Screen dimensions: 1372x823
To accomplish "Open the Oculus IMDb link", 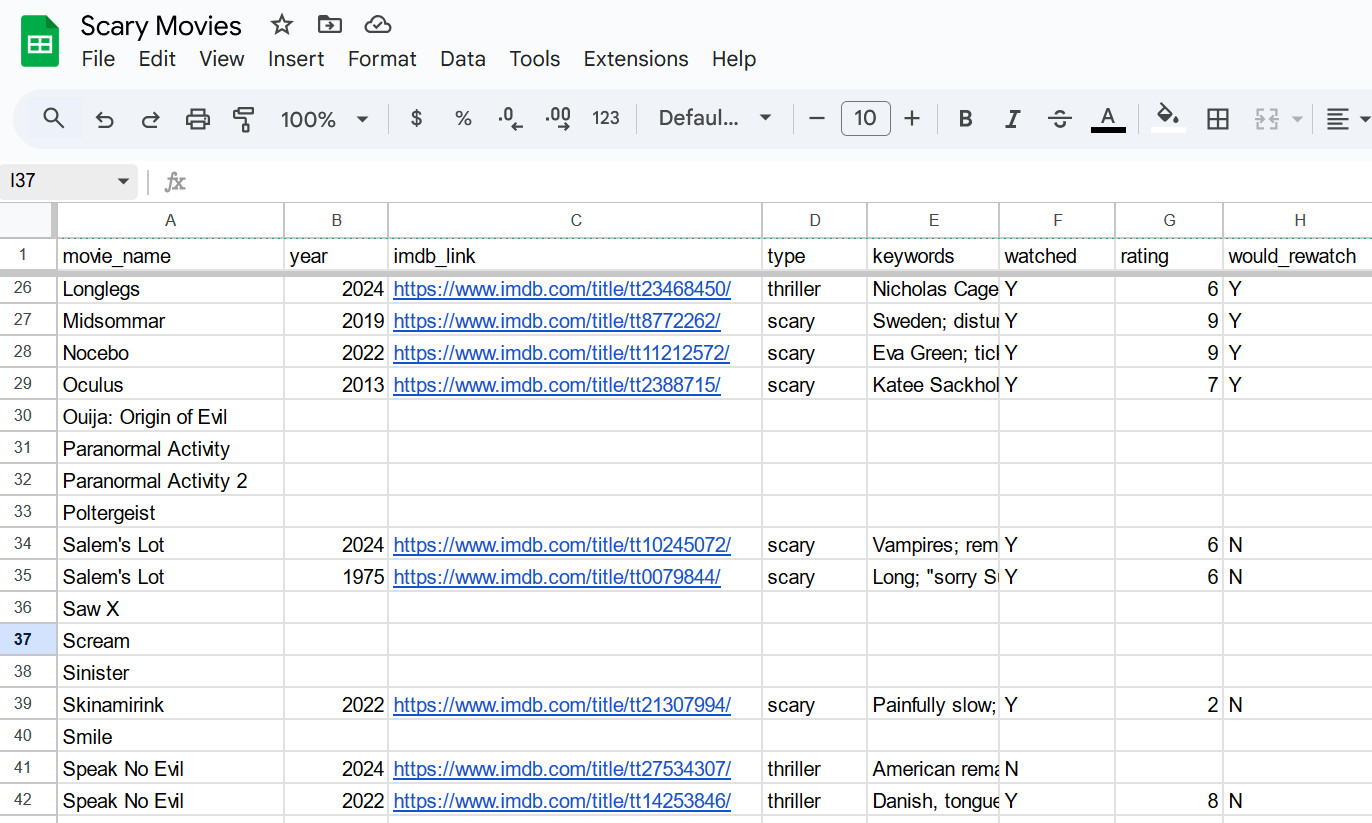I will coord(557,385).
